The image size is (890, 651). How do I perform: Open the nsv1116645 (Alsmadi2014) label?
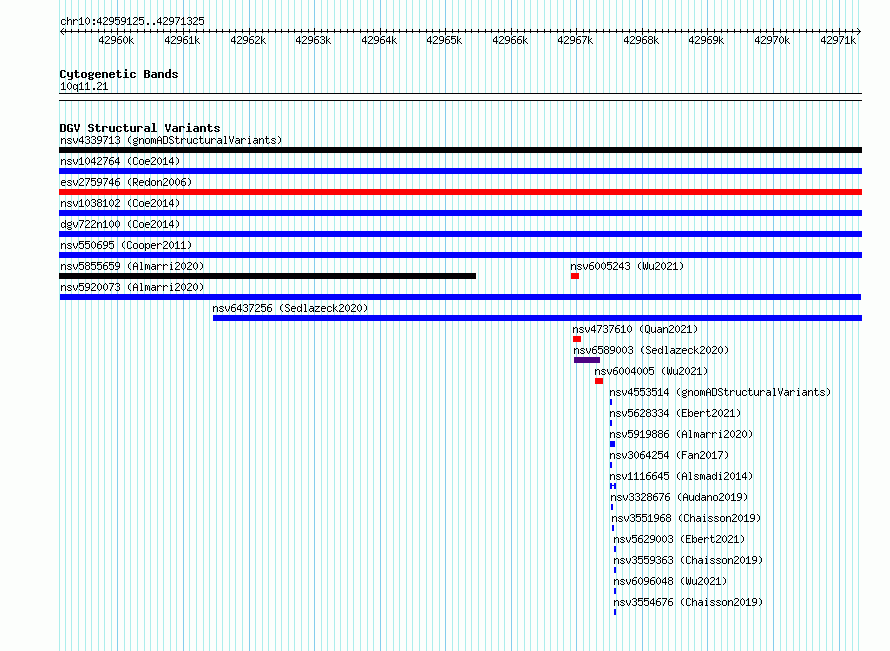[x=681, y=476]
